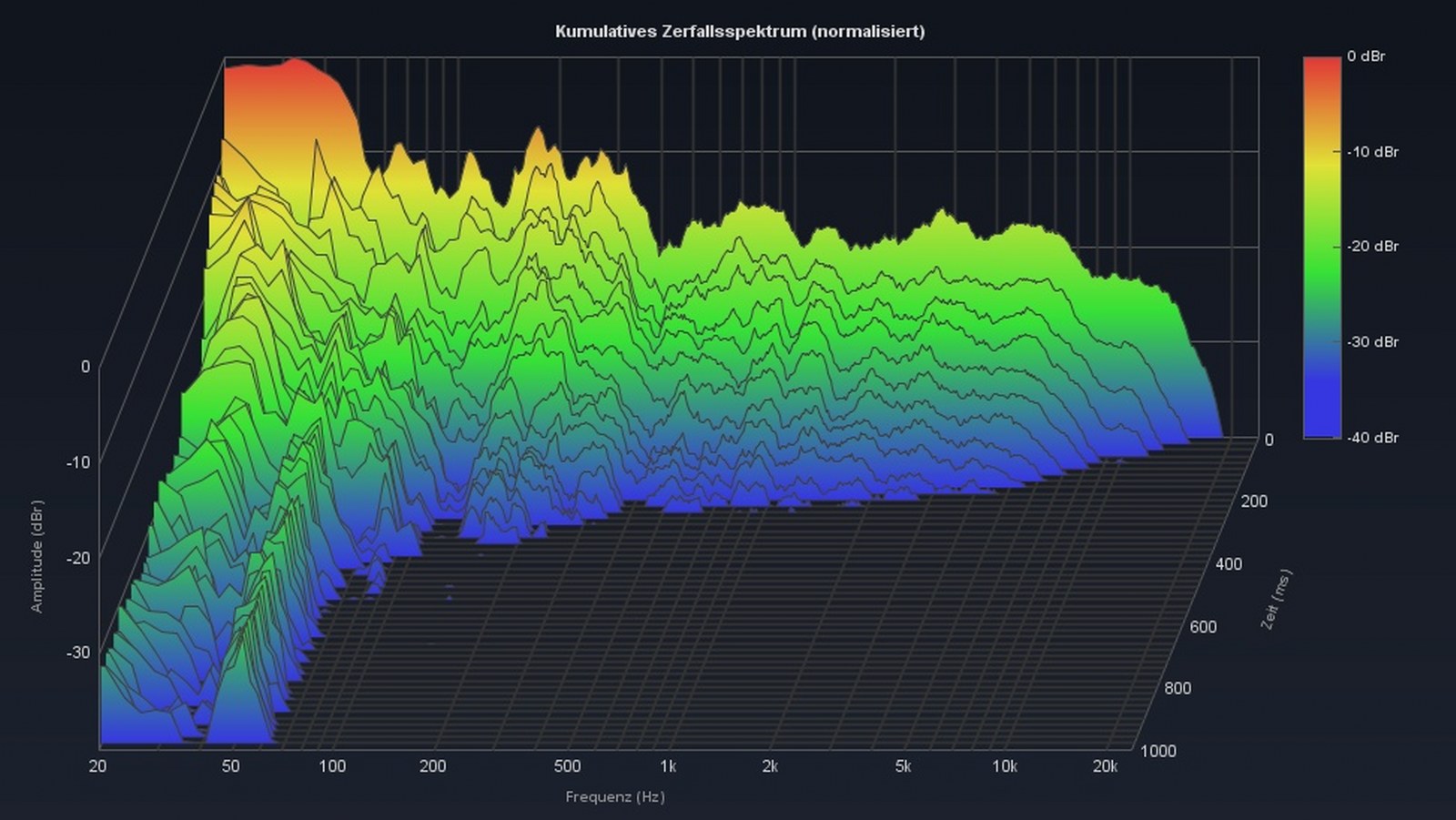The width and height of the screenshot is (1456, 820).
Task: Click the 1k tick on frequency axis
Action: tap(668, 766)
